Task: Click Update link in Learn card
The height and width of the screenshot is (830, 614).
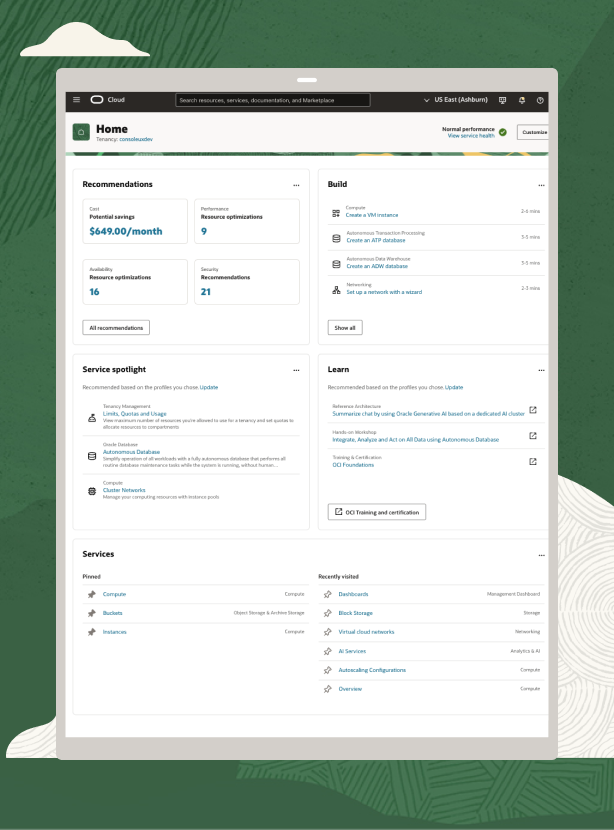Action: (454, 387)
